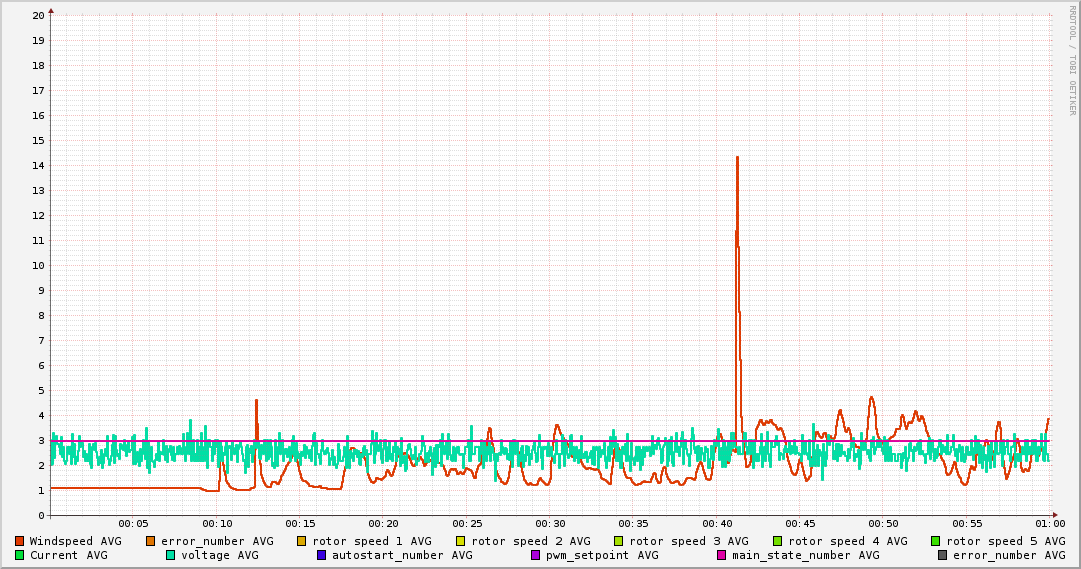This screenshot has width=1081, height=569.
Task: Click the dark gray error_number AVG swatch
Action: point(942,555)
